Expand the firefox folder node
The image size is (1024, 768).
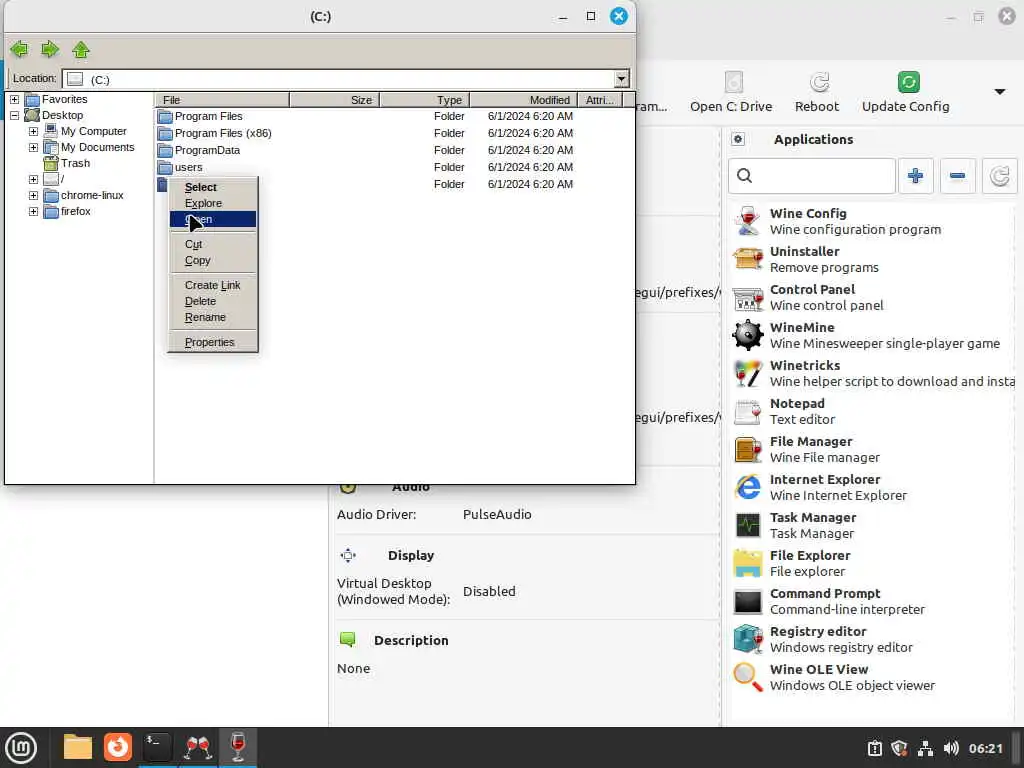pos(33,212)
